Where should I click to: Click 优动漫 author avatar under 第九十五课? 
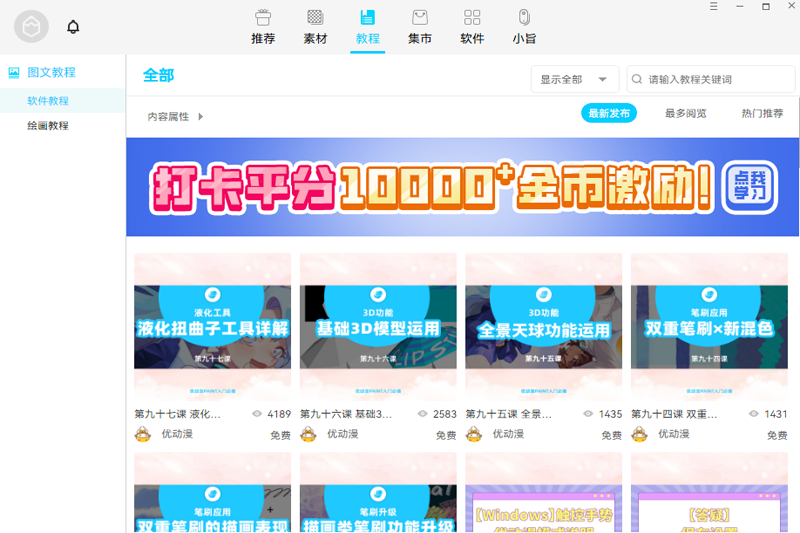click(474, 435)
